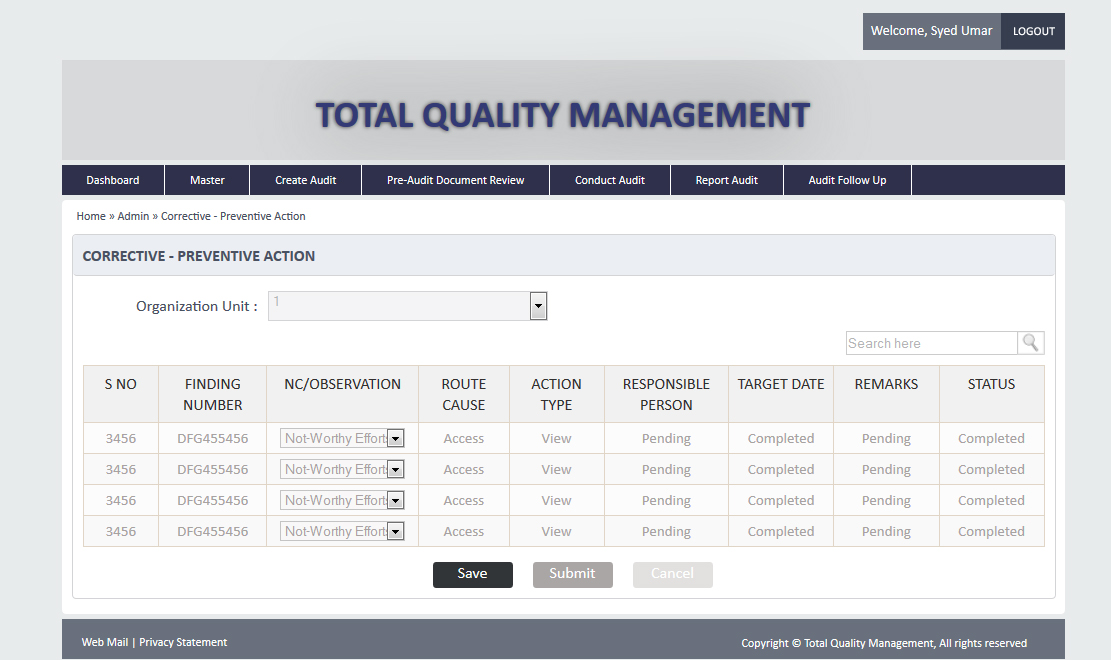Open the Dashboard menu
This screenshot has height=660, width=1111.
(113, 180)
